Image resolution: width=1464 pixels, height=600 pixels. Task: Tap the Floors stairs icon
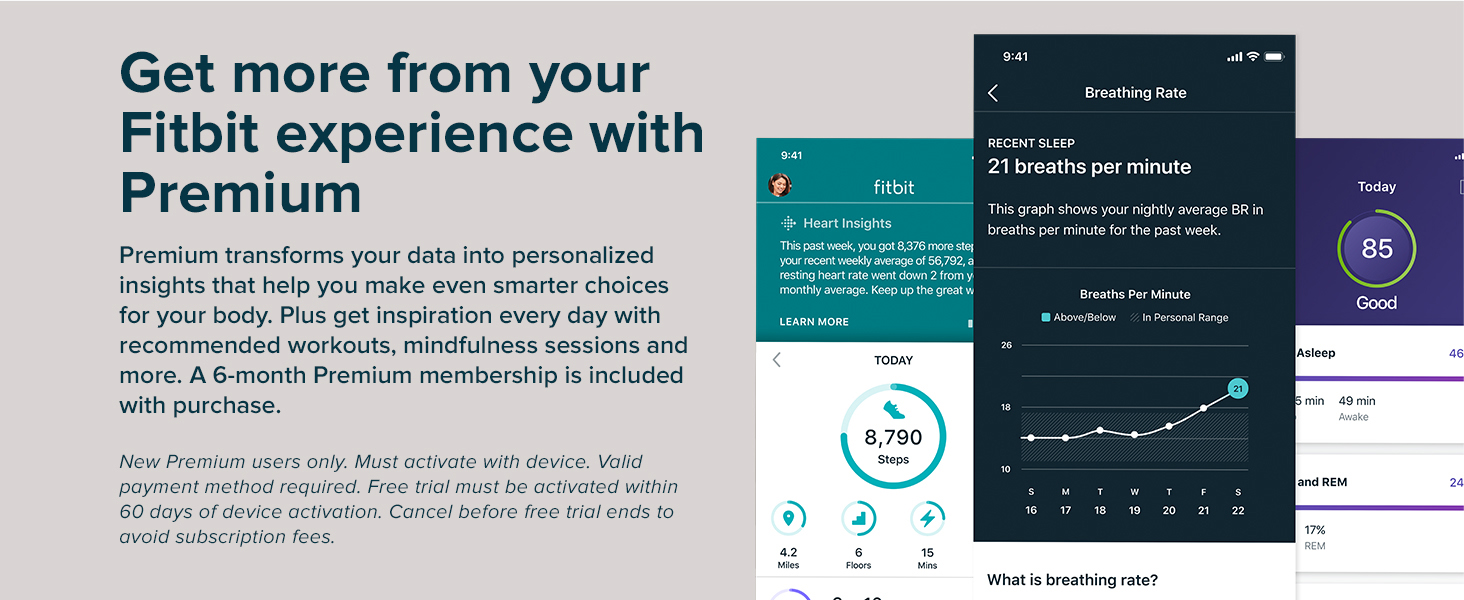click(858, 519)
